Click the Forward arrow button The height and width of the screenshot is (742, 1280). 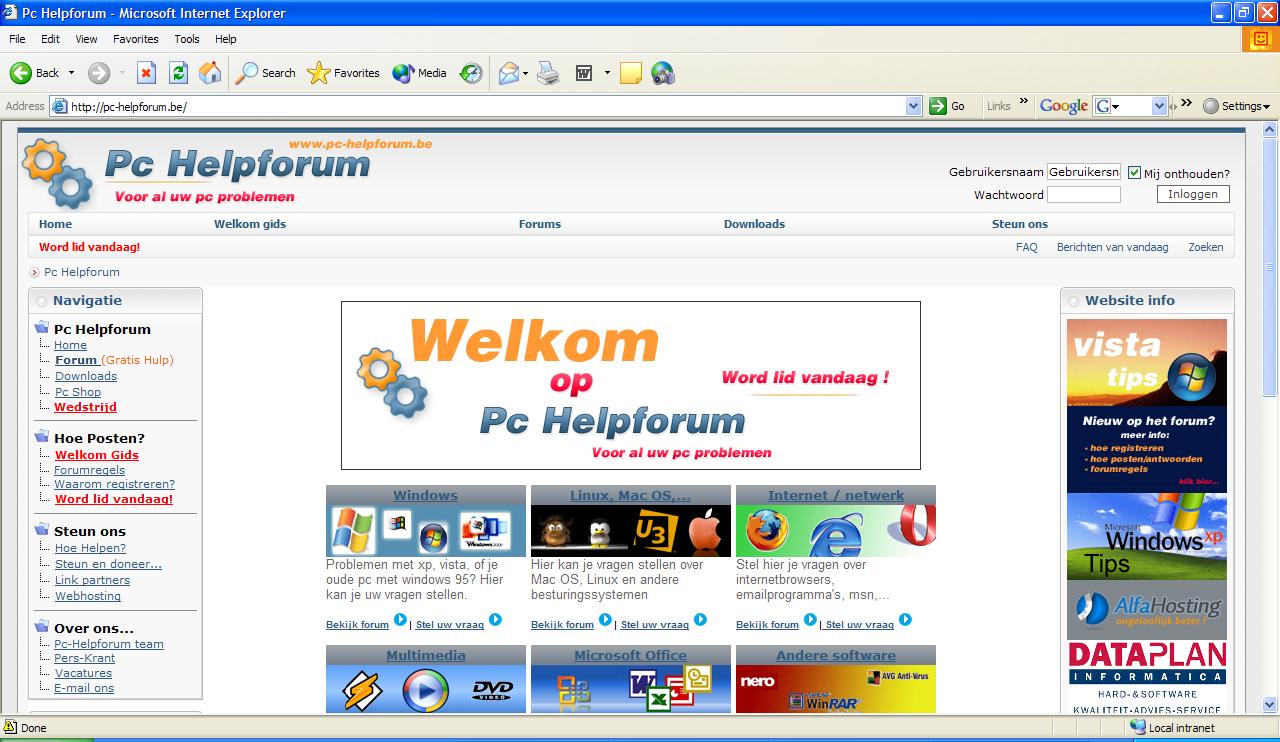tap(99, 73)
